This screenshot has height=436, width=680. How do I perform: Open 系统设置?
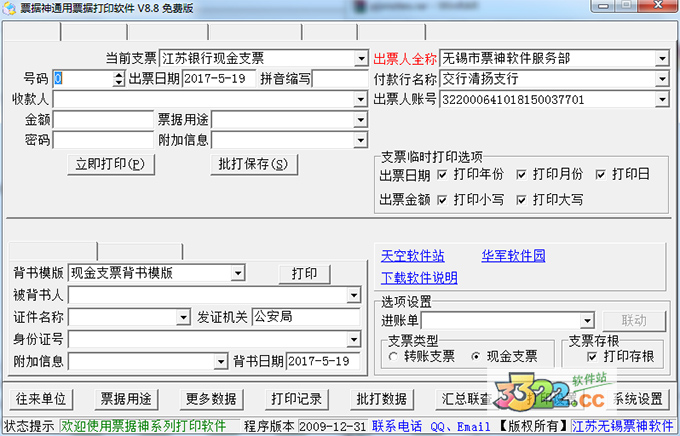pos(637,399)
